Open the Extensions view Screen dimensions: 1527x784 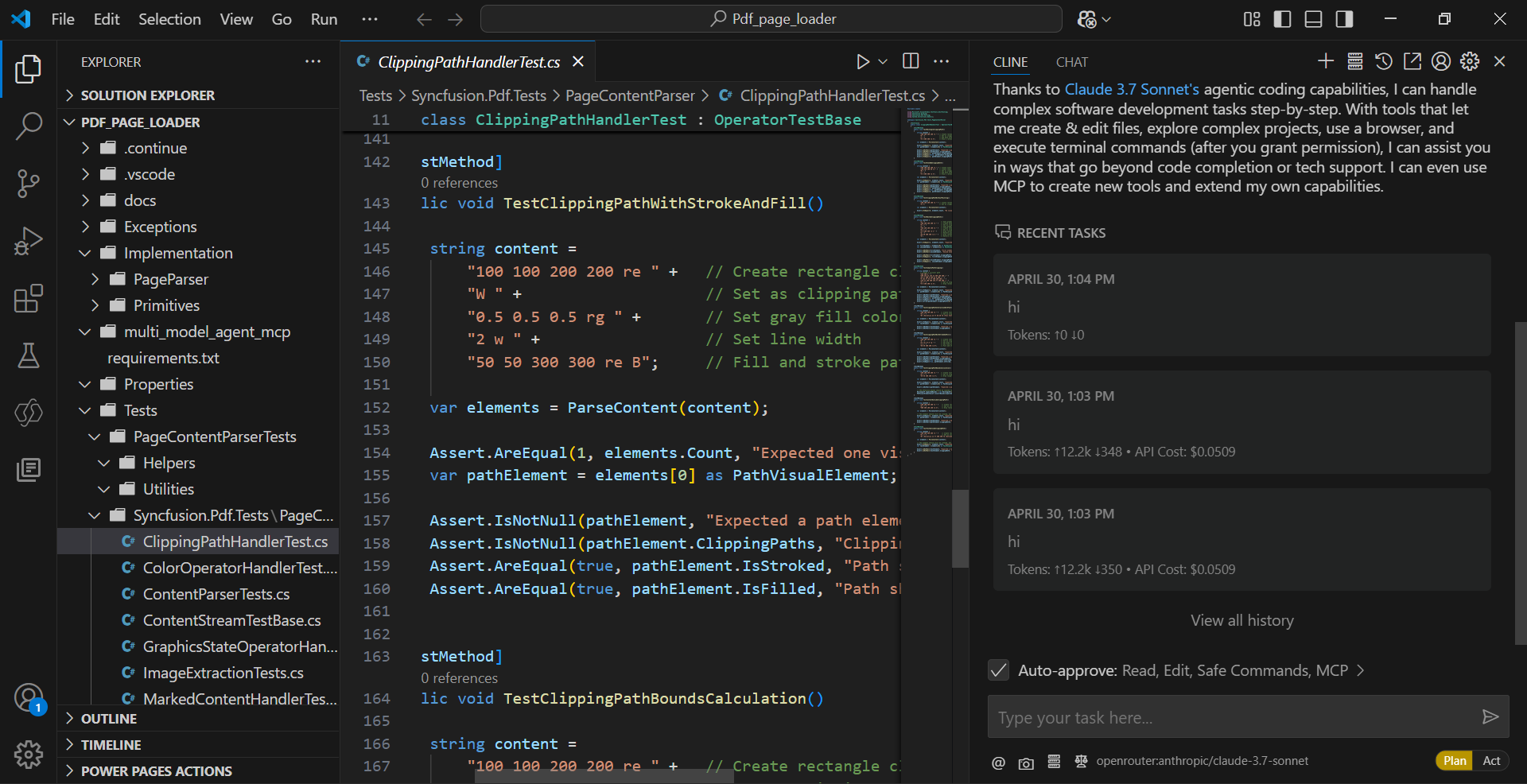[x=29, y=298]
